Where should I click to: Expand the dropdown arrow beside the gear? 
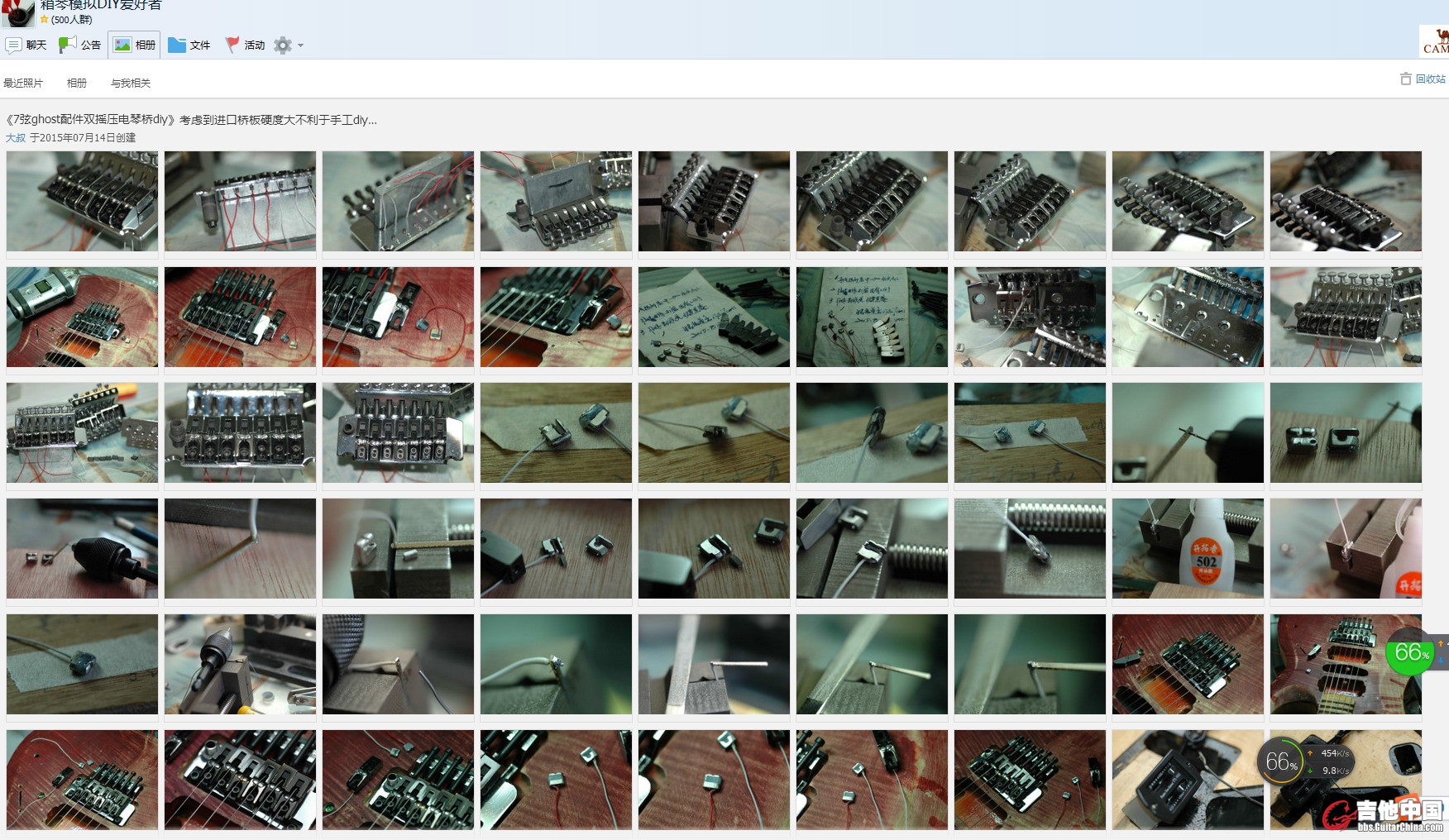tap(301, 45)
